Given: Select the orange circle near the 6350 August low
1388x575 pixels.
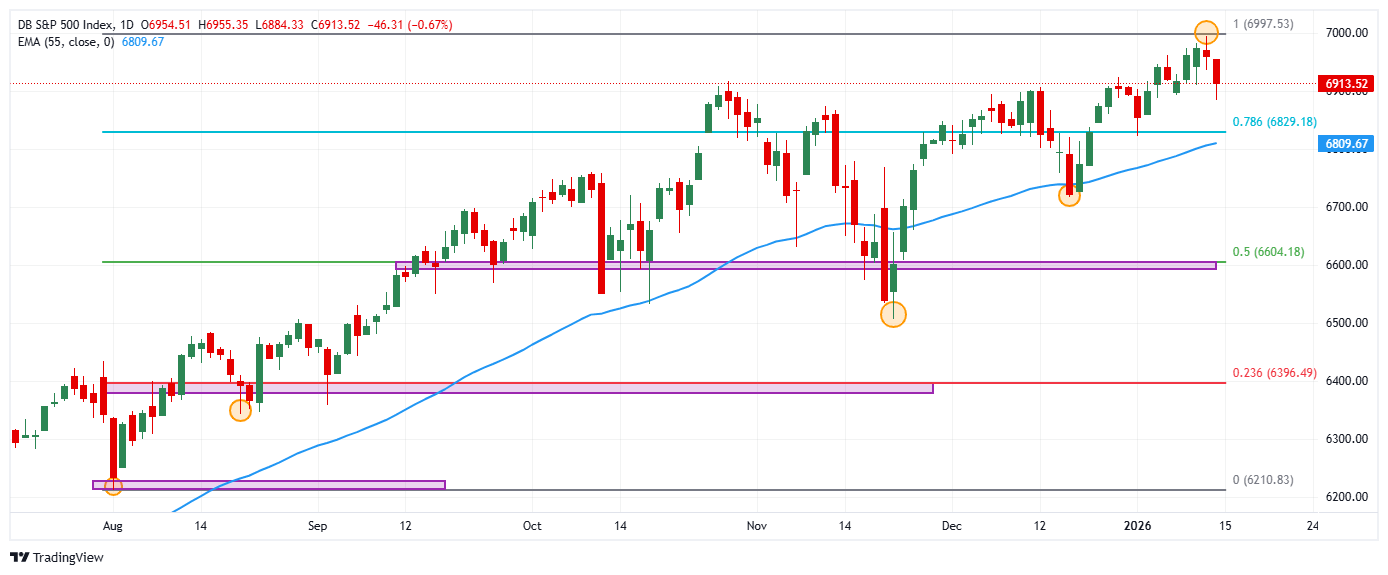Looking at the screenshot, I should pyautogui.click(x=240, y=409).
